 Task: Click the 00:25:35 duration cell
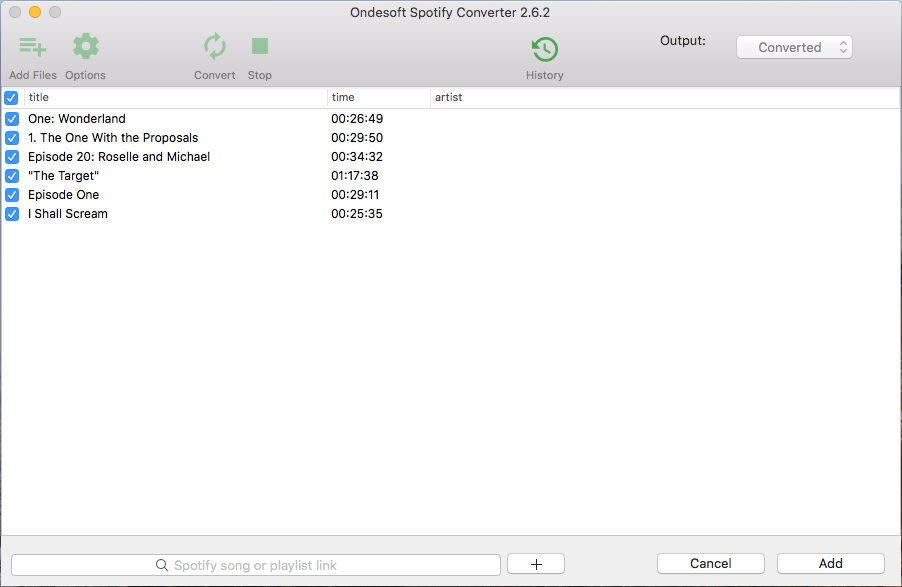(357, 214)
